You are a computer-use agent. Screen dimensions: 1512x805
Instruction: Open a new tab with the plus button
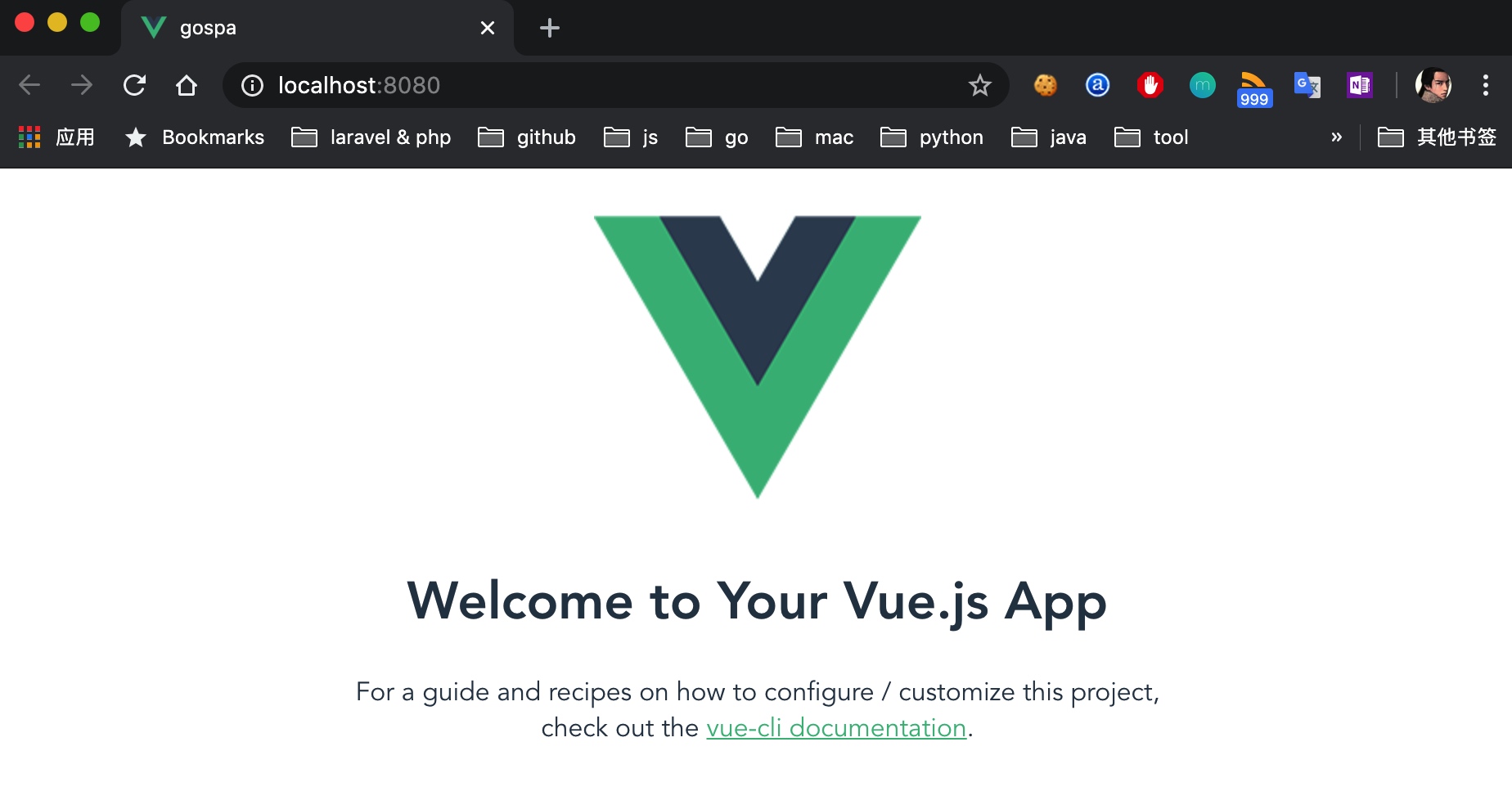(x=550, y=28)
